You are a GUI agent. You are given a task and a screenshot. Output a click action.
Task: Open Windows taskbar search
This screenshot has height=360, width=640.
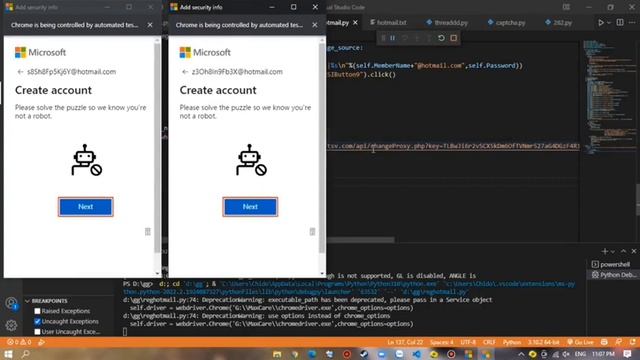point(25,353)
